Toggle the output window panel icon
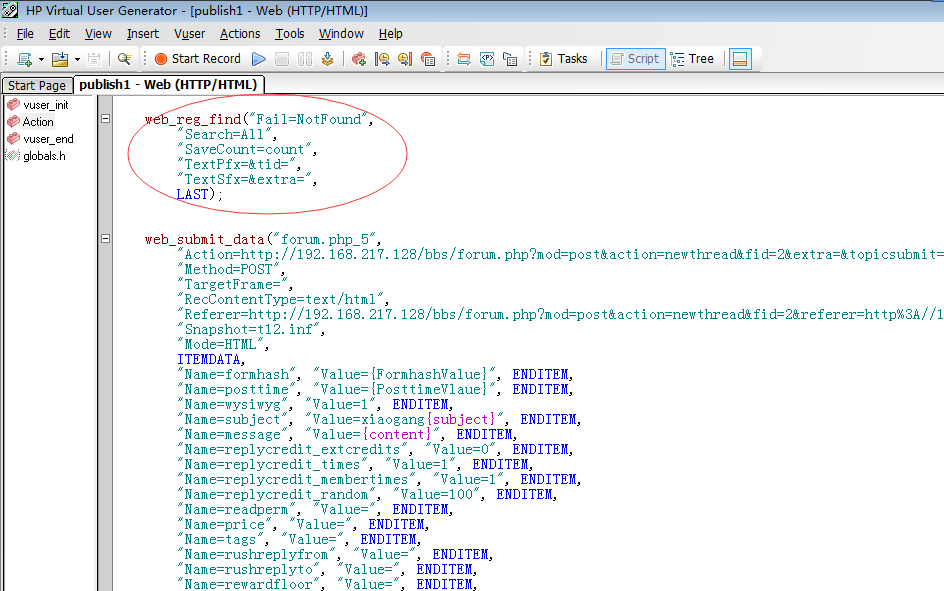 point(741,59)
